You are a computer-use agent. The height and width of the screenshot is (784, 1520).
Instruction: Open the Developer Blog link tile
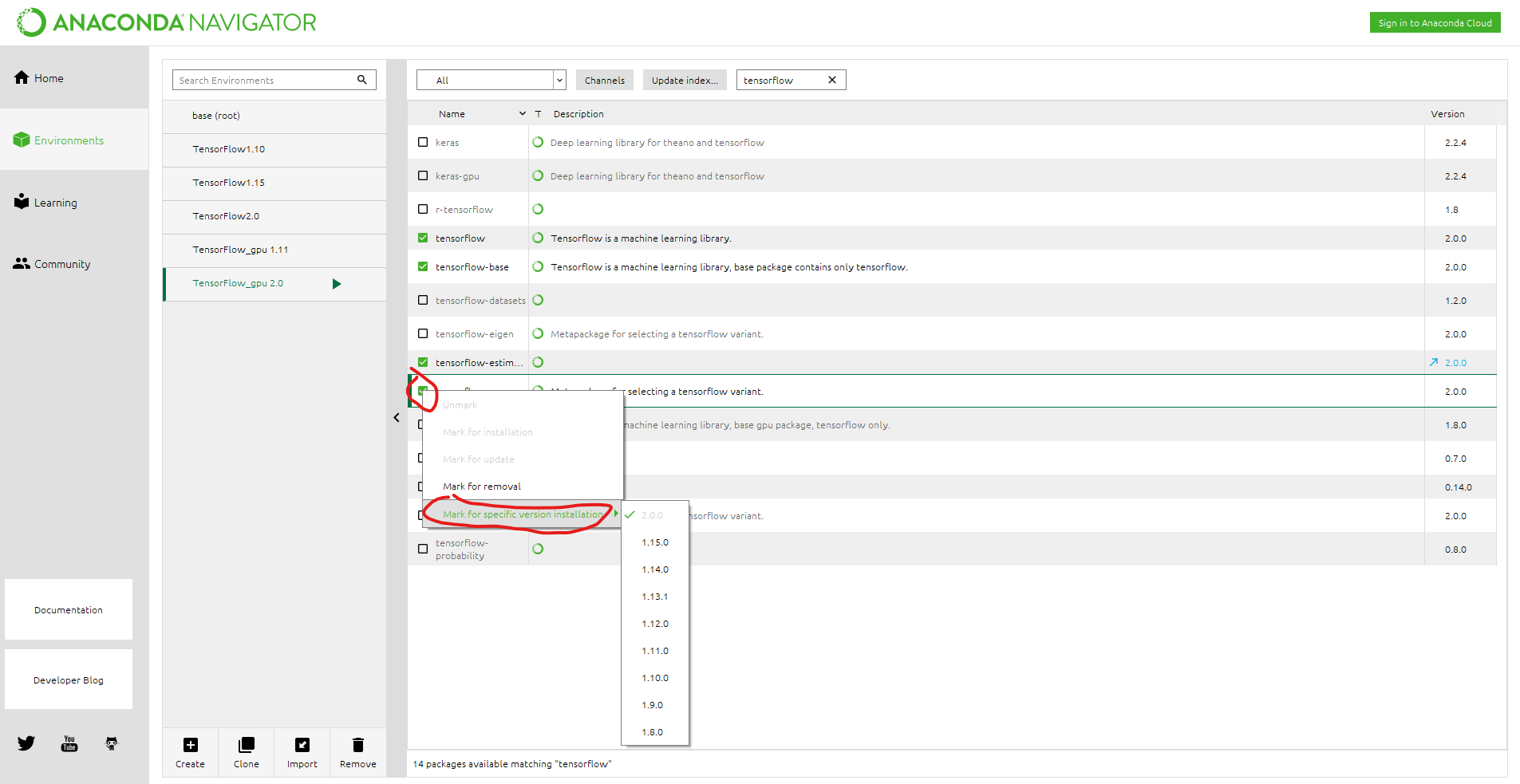69,680
